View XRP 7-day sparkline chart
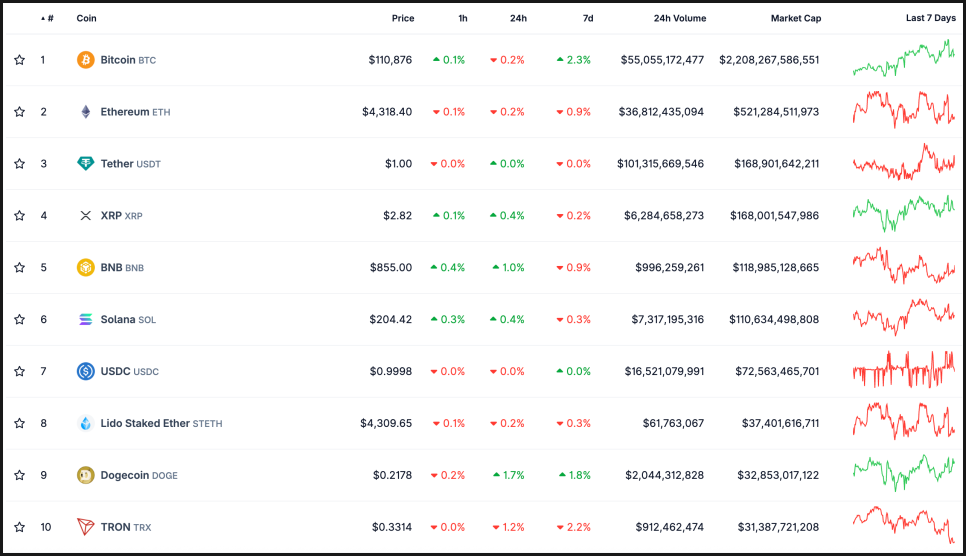 pos(904,213)
